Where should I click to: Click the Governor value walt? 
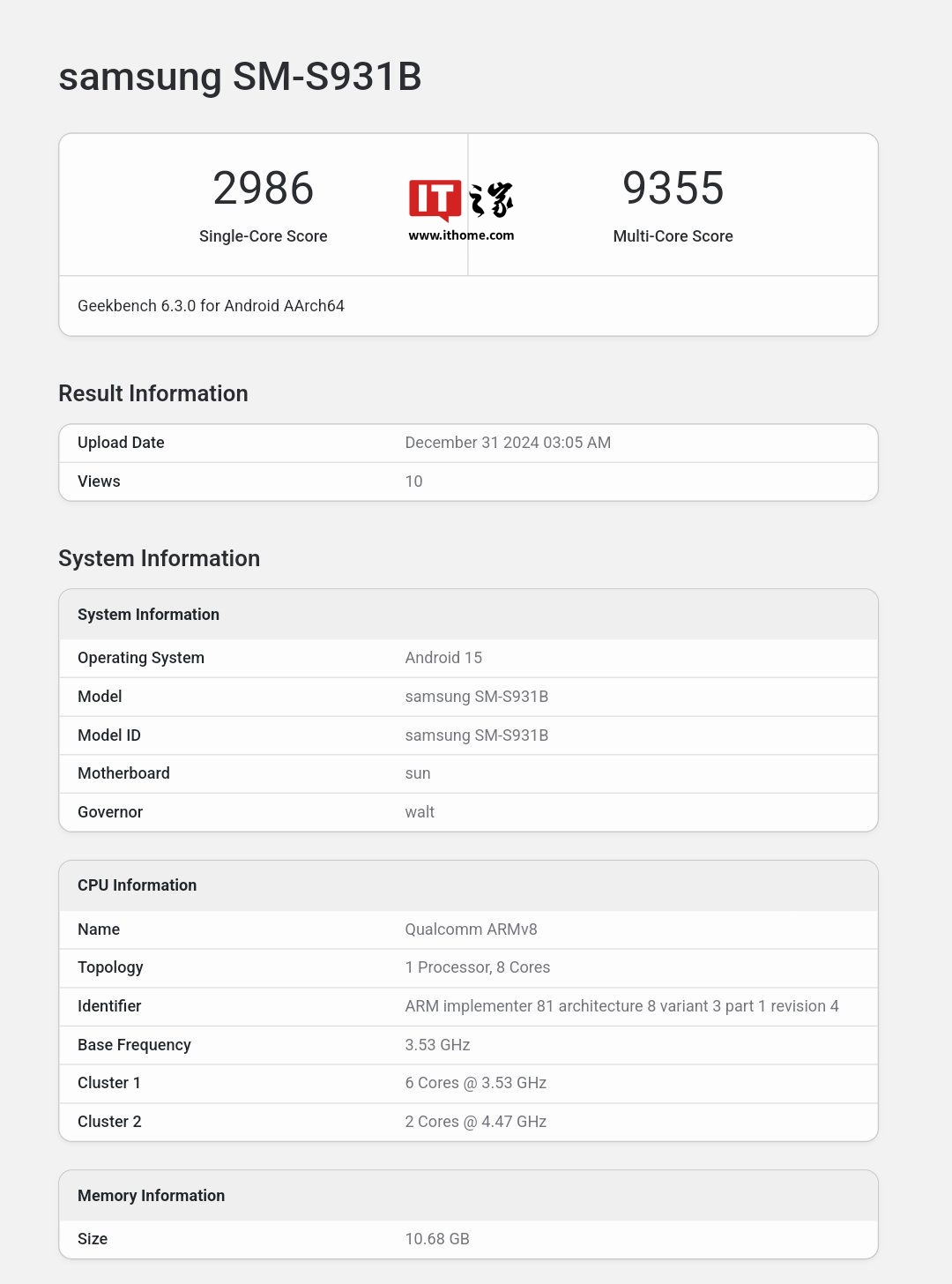coord(420,812)
